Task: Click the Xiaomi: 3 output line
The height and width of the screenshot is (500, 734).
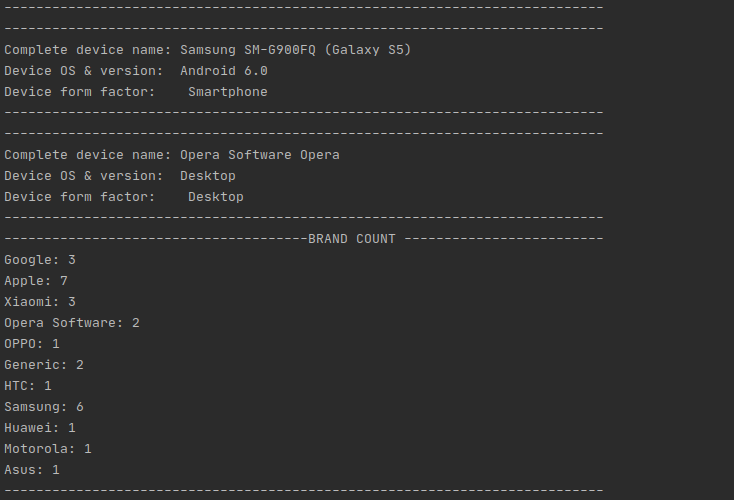Action: tap(40, 302)
